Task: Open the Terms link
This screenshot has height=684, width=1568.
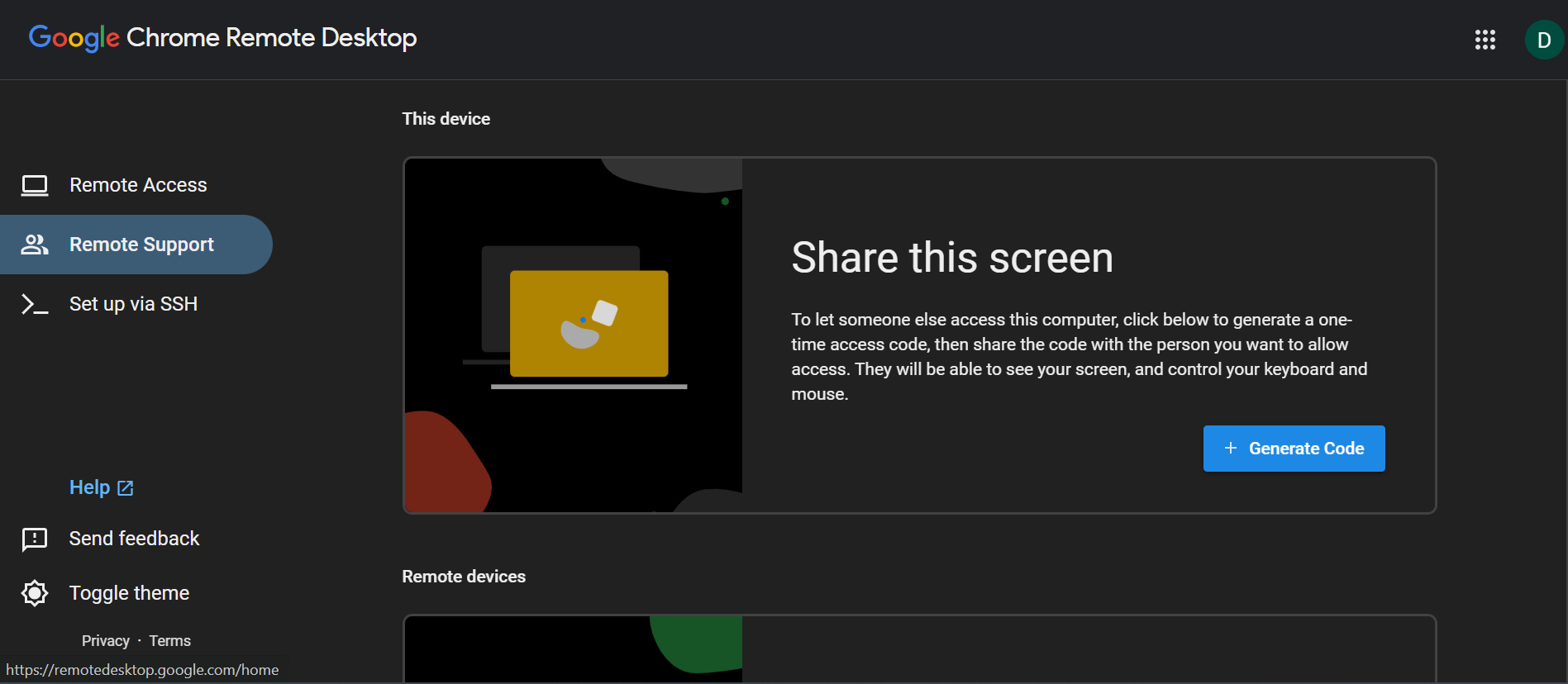Action: coord(169,641)
